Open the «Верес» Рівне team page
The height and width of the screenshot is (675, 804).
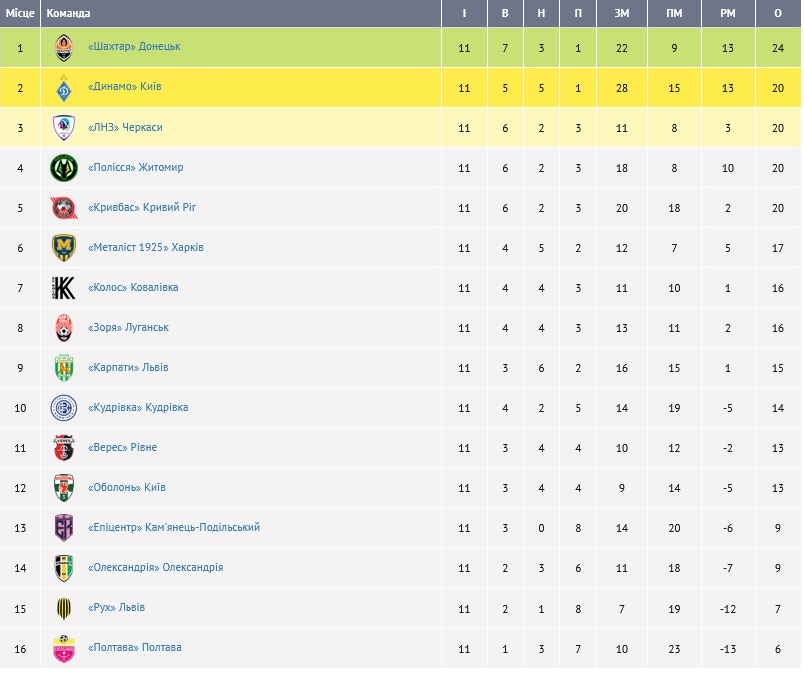point(122,448)
